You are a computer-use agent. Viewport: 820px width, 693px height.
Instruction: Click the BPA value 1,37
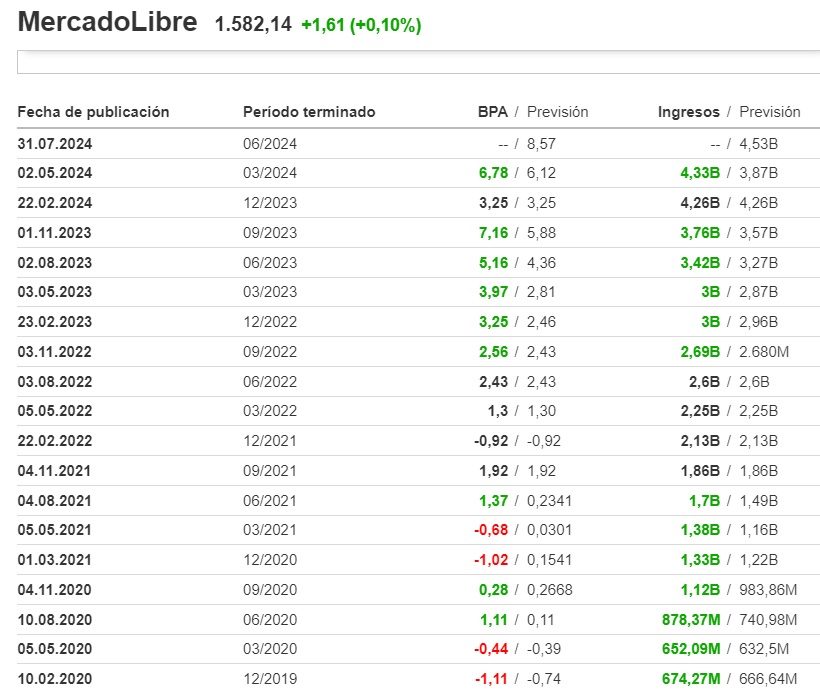pyautogui.click(x=494, y=501)
